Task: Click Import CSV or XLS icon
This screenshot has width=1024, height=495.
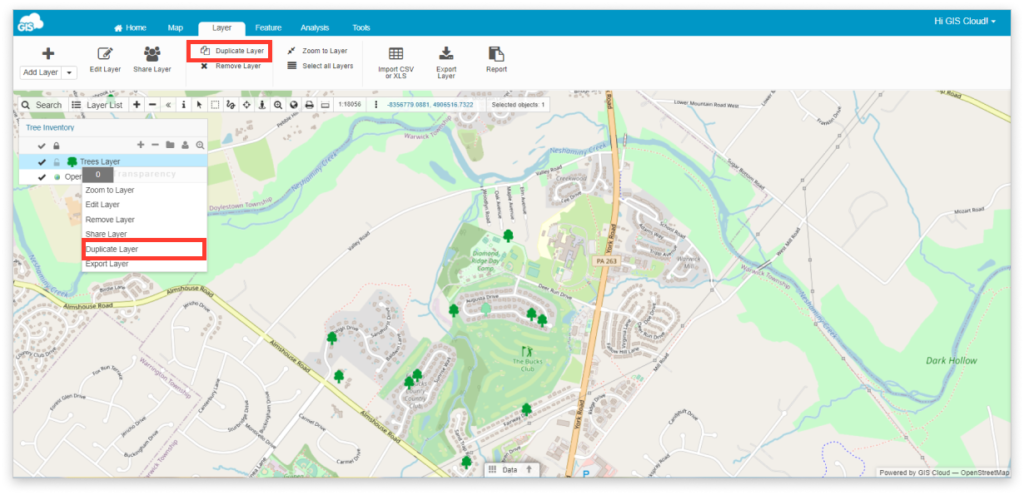Action: coord(395,63)
